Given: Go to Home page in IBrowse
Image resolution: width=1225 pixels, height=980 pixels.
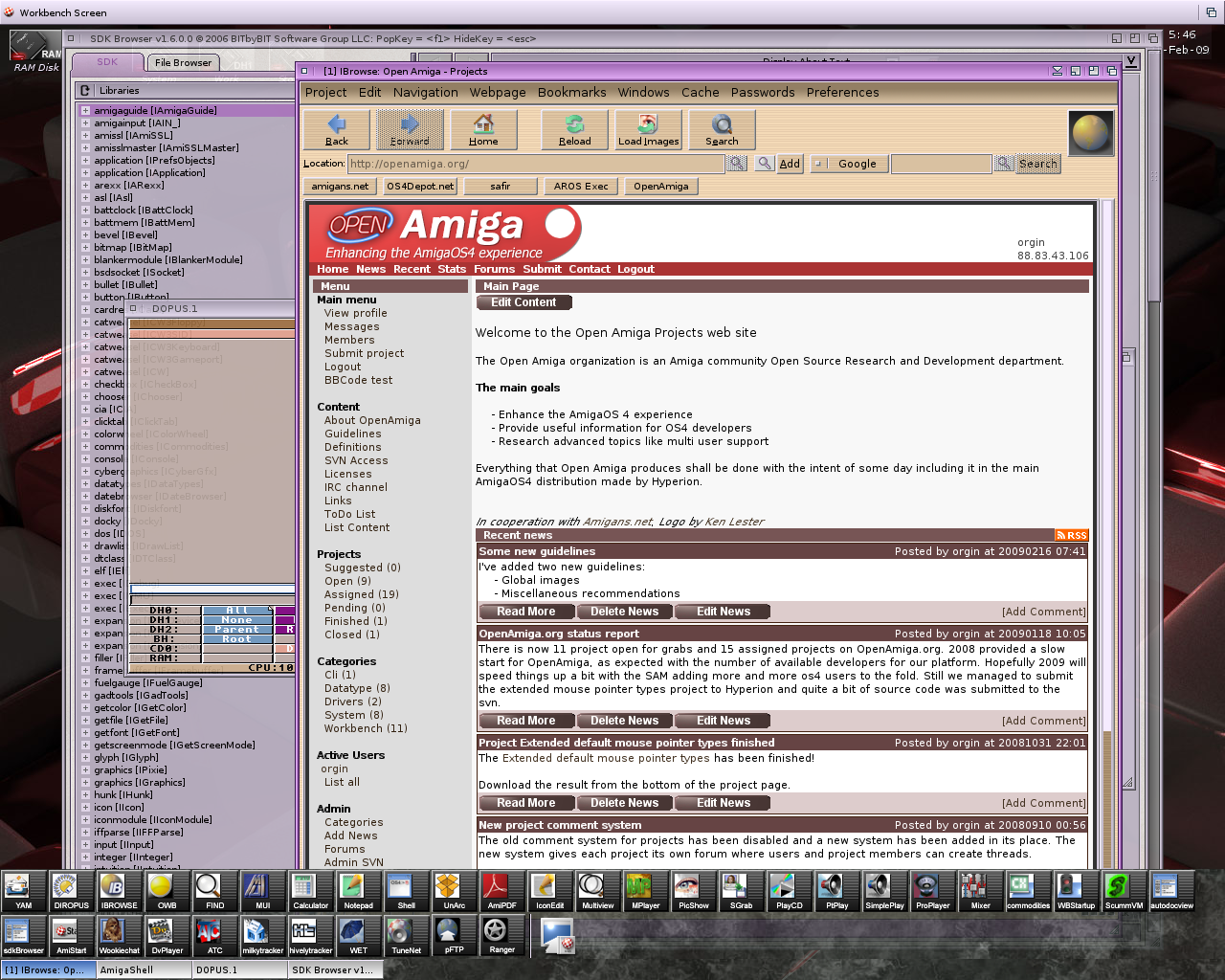Looking at the screenshot, I should pos(483,129).
